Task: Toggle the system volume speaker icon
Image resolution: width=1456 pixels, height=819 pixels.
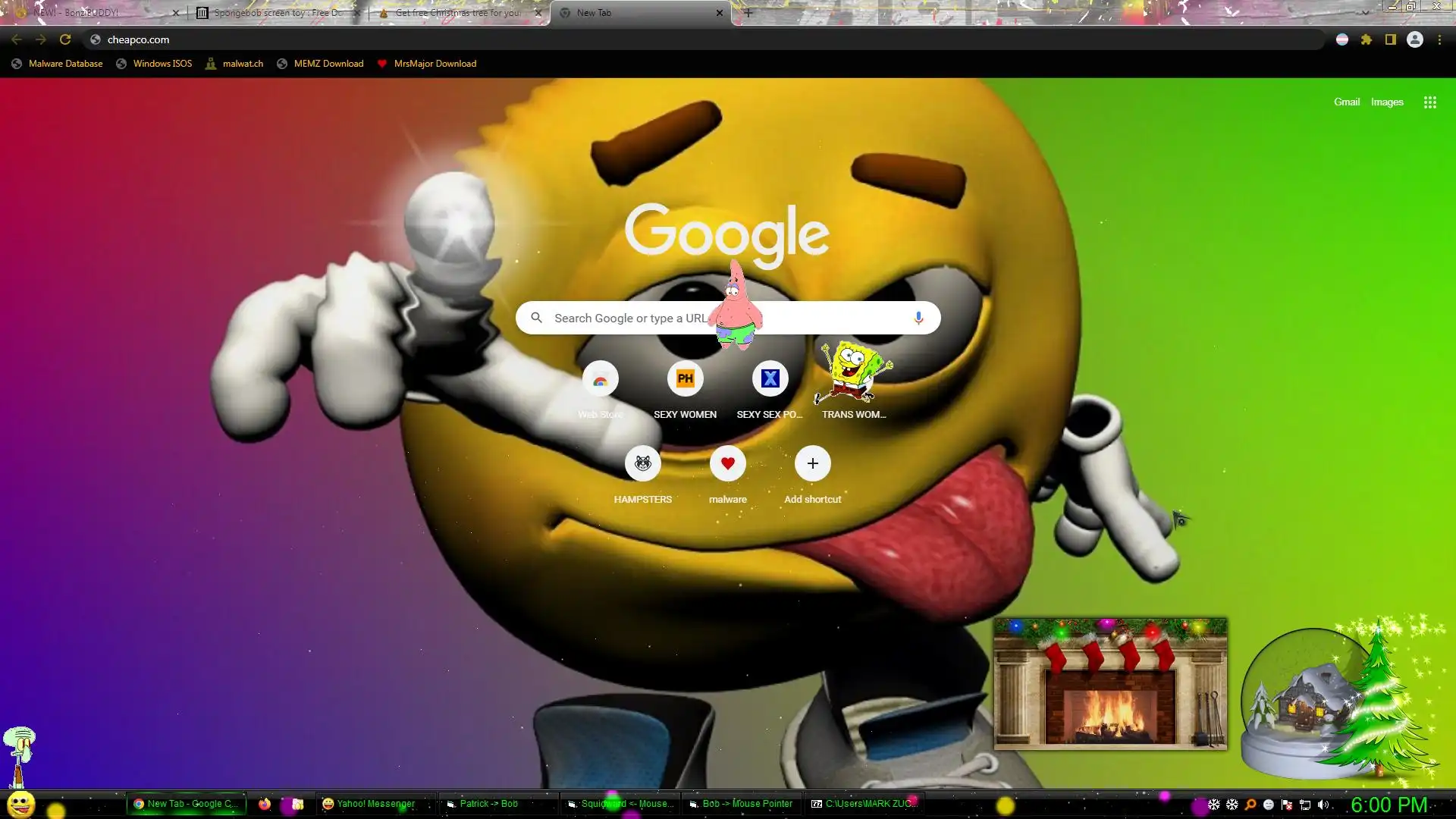Action: [x=1323, y=805]
